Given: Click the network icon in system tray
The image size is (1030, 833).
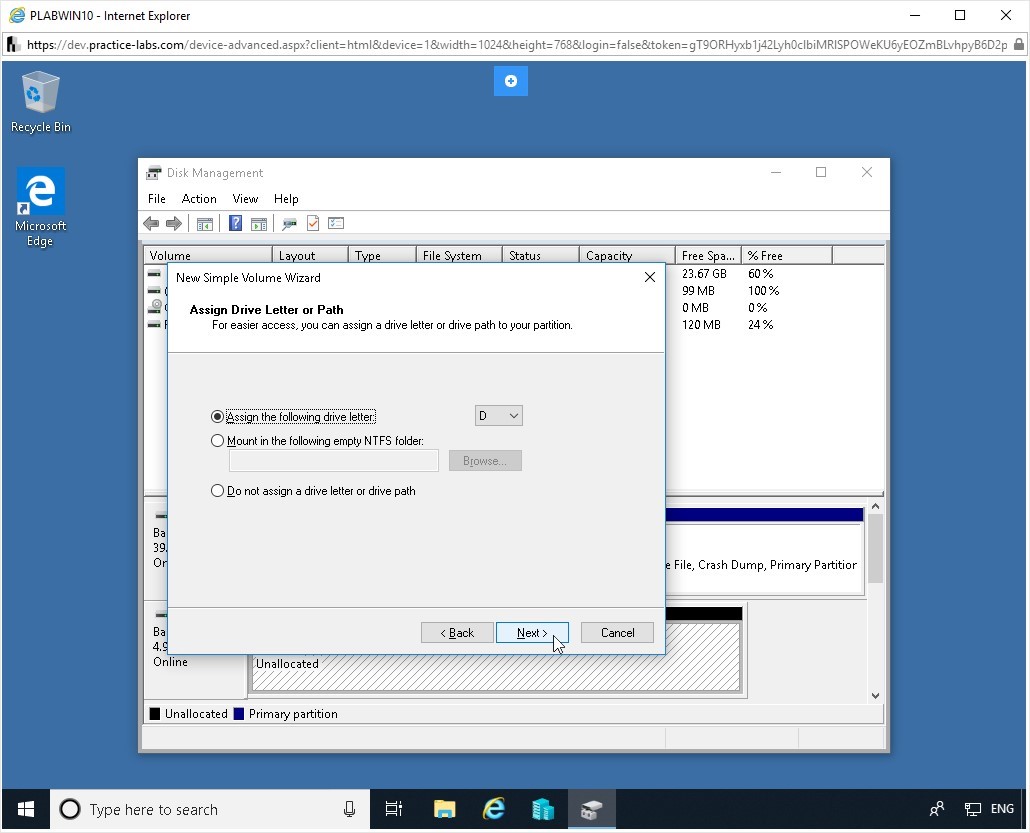Looking at the screenshot, I should (x=973, y=809).
